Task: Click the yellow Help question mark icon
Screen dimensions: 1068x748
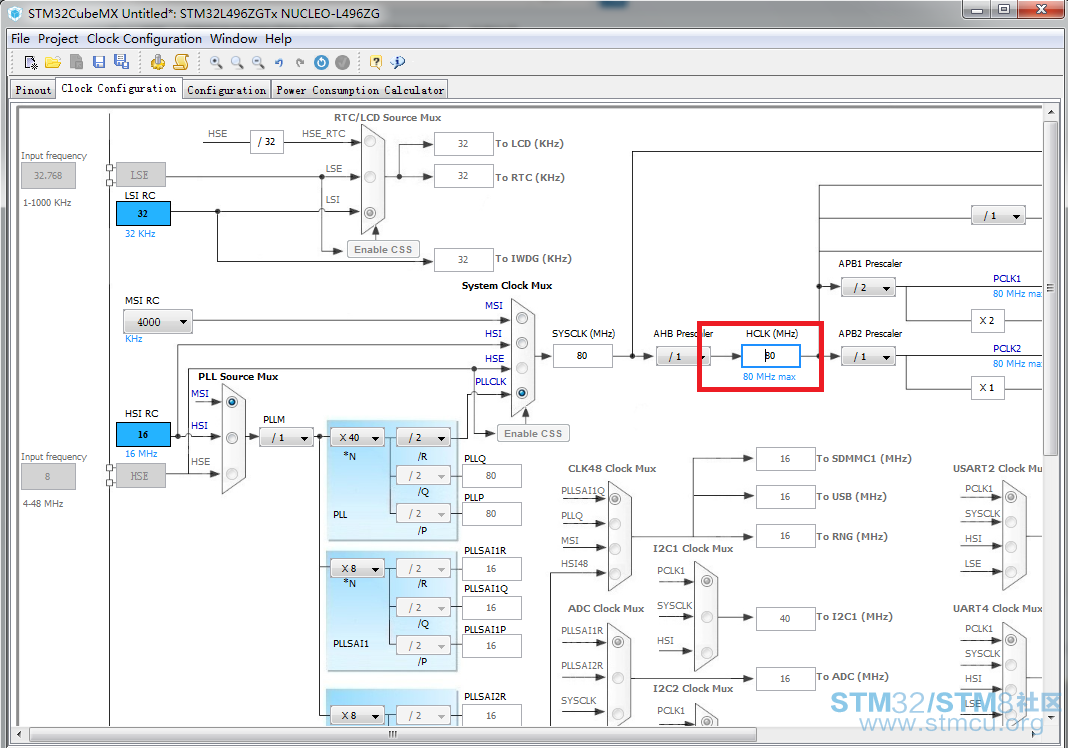Action: (x=375, y=63)
